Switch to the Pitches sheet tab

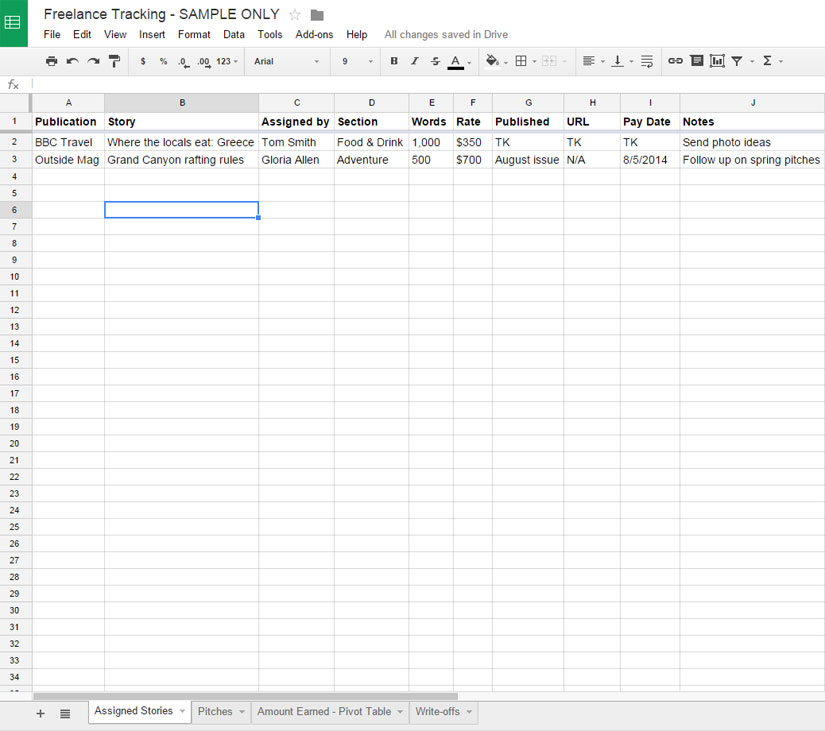(215, 712)
